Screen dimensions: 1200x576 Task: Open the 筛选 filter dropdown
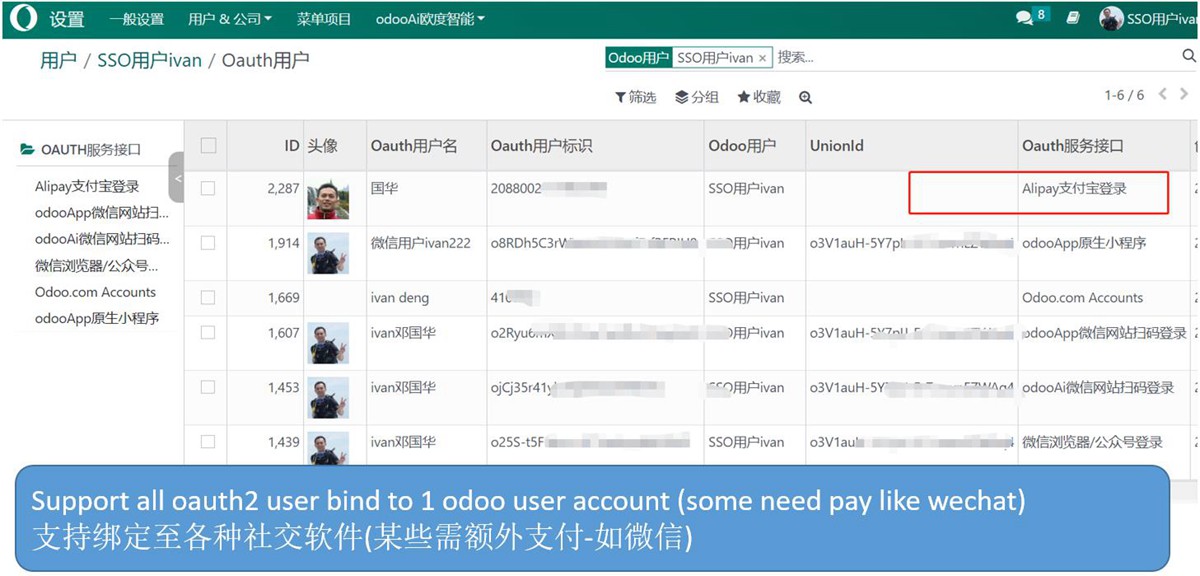635,97
